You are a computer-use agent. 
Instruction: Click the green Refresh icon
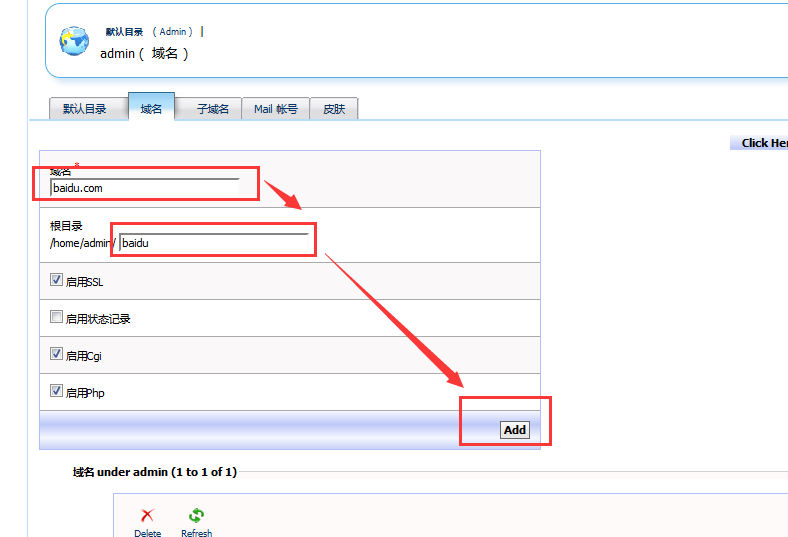point(196,516)
